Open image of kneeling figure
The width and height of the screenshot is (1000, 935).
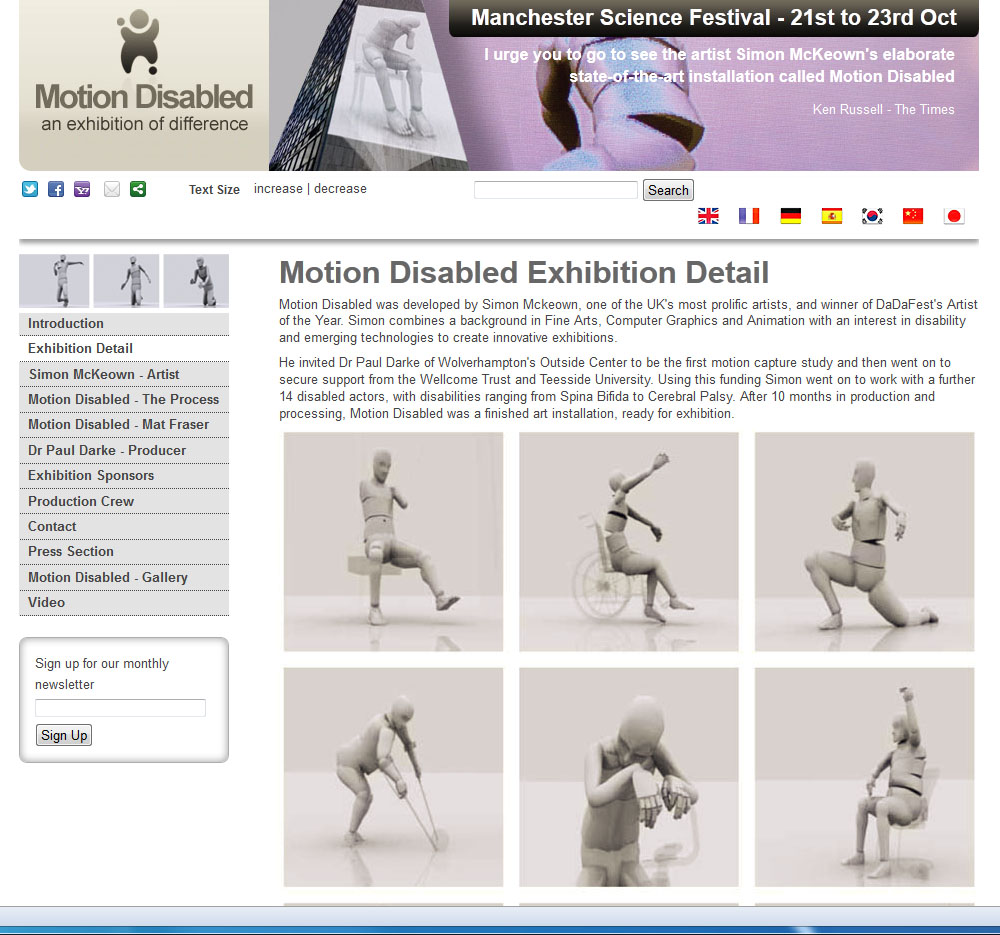pos(865,541)
